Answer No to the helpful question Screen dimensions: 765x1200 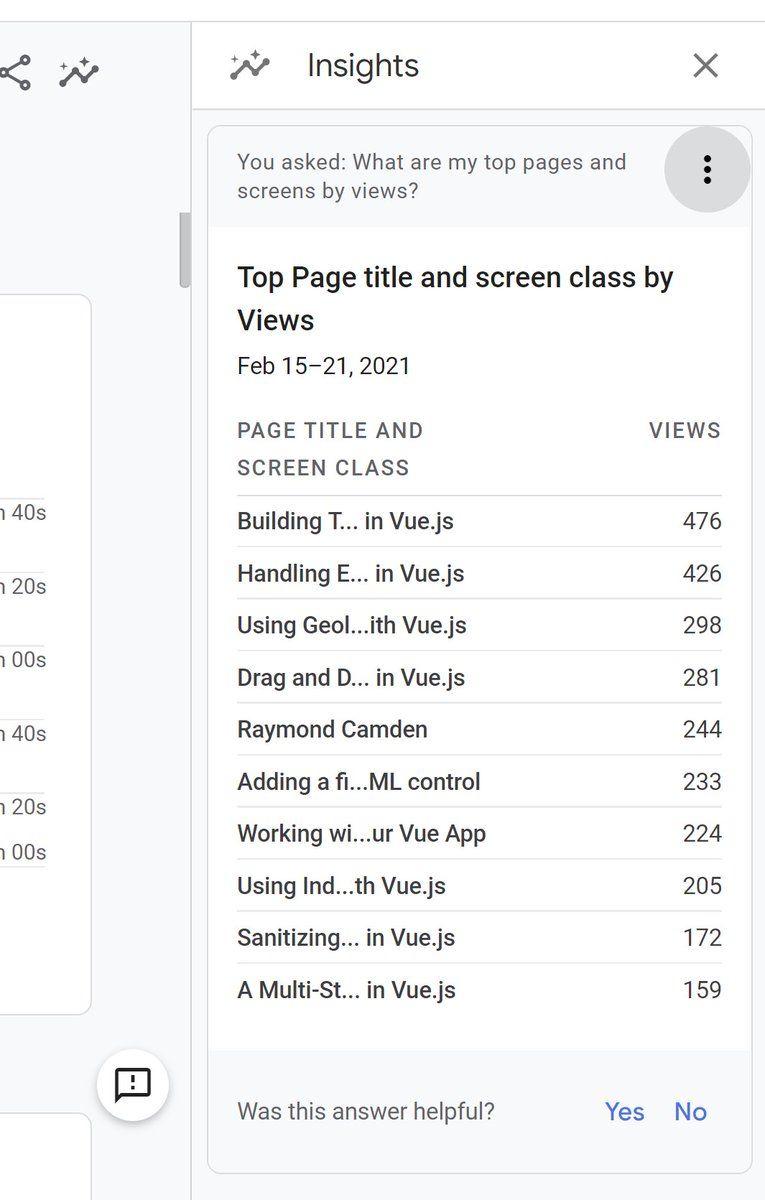(x=690, y=1111)
